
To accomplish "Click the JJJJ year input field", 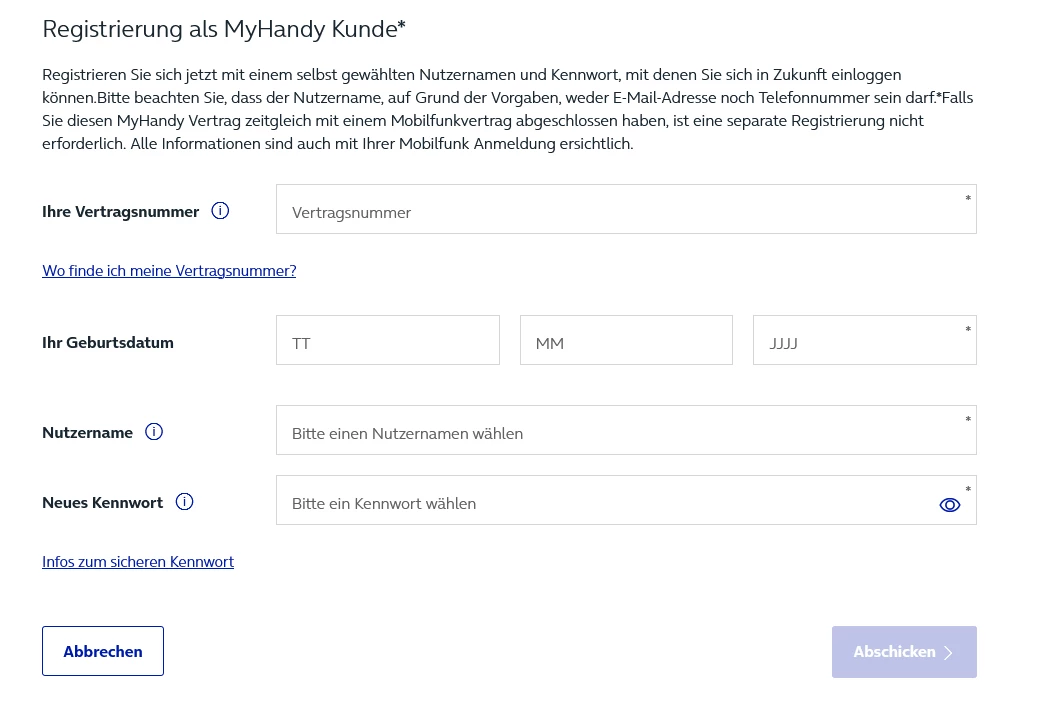I will [863, 341].
